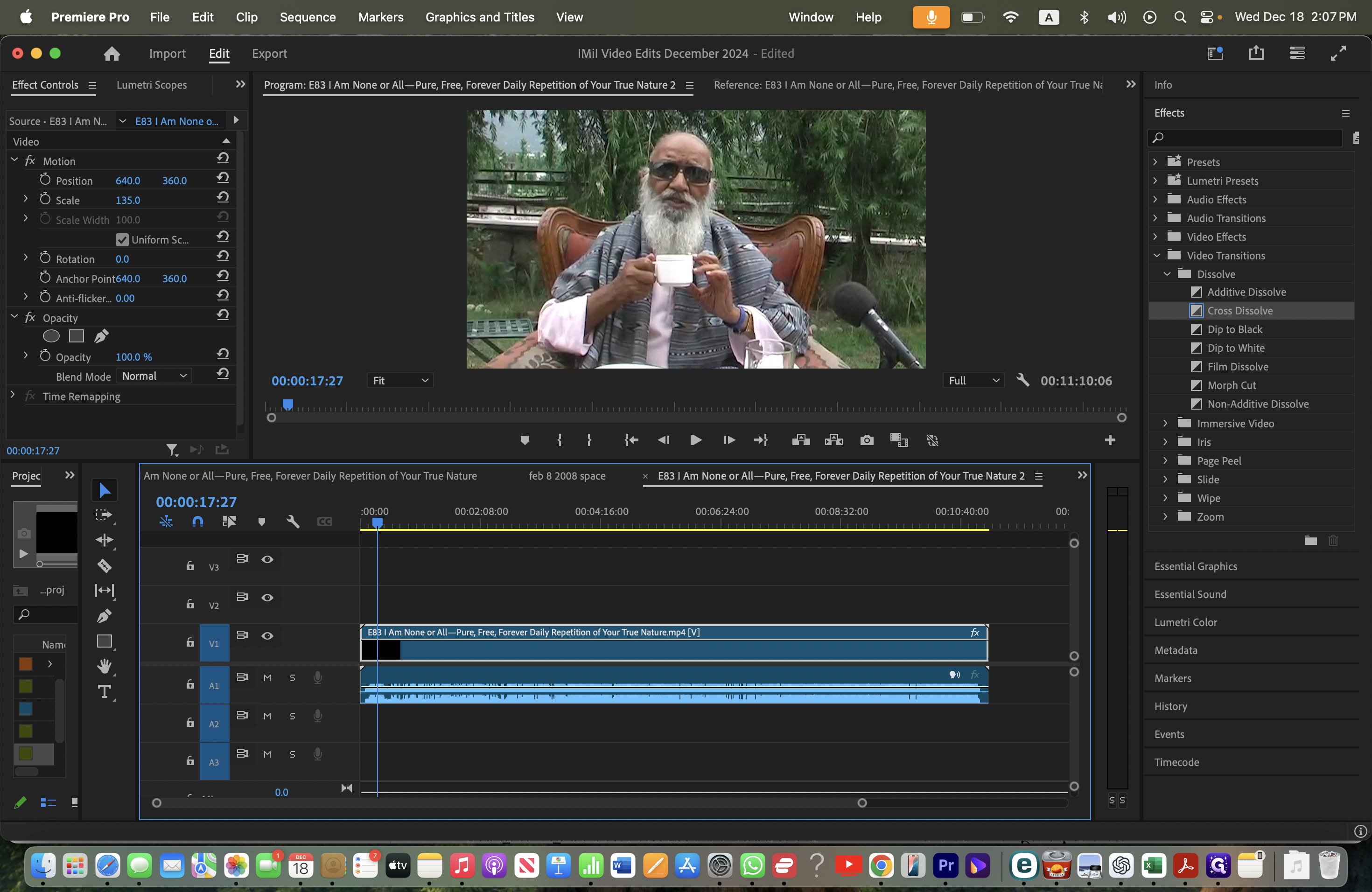Expand Time Remapping effect
The height and width of the screenshot is (892, 1372).
coord(13,395)
